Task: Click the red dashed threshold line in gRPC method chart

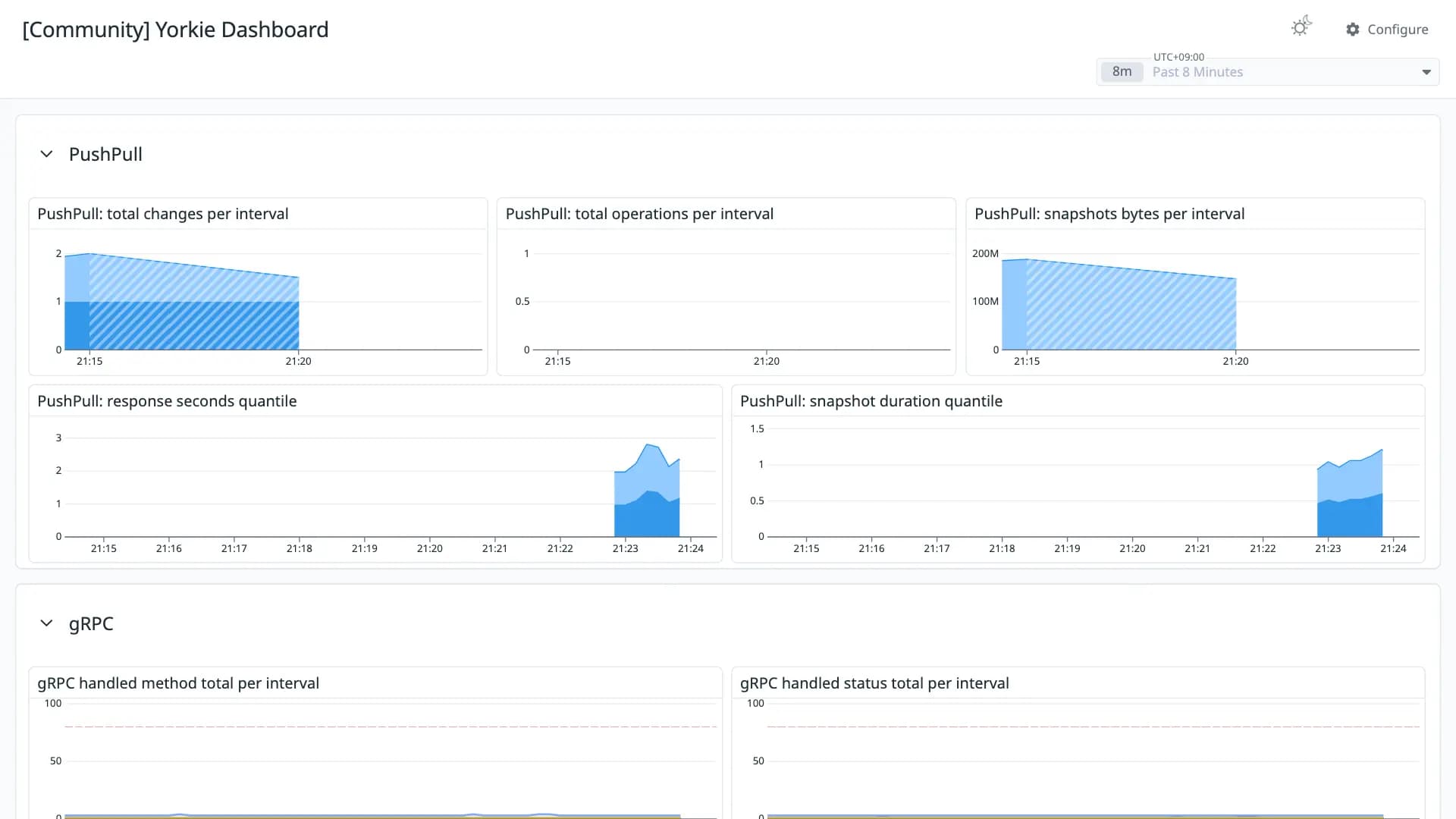Action: [x=391, y=726]
